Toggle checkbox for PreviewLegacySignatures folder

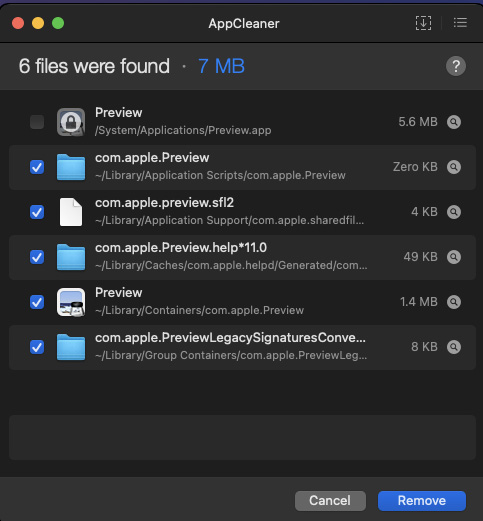coord(37,347)
